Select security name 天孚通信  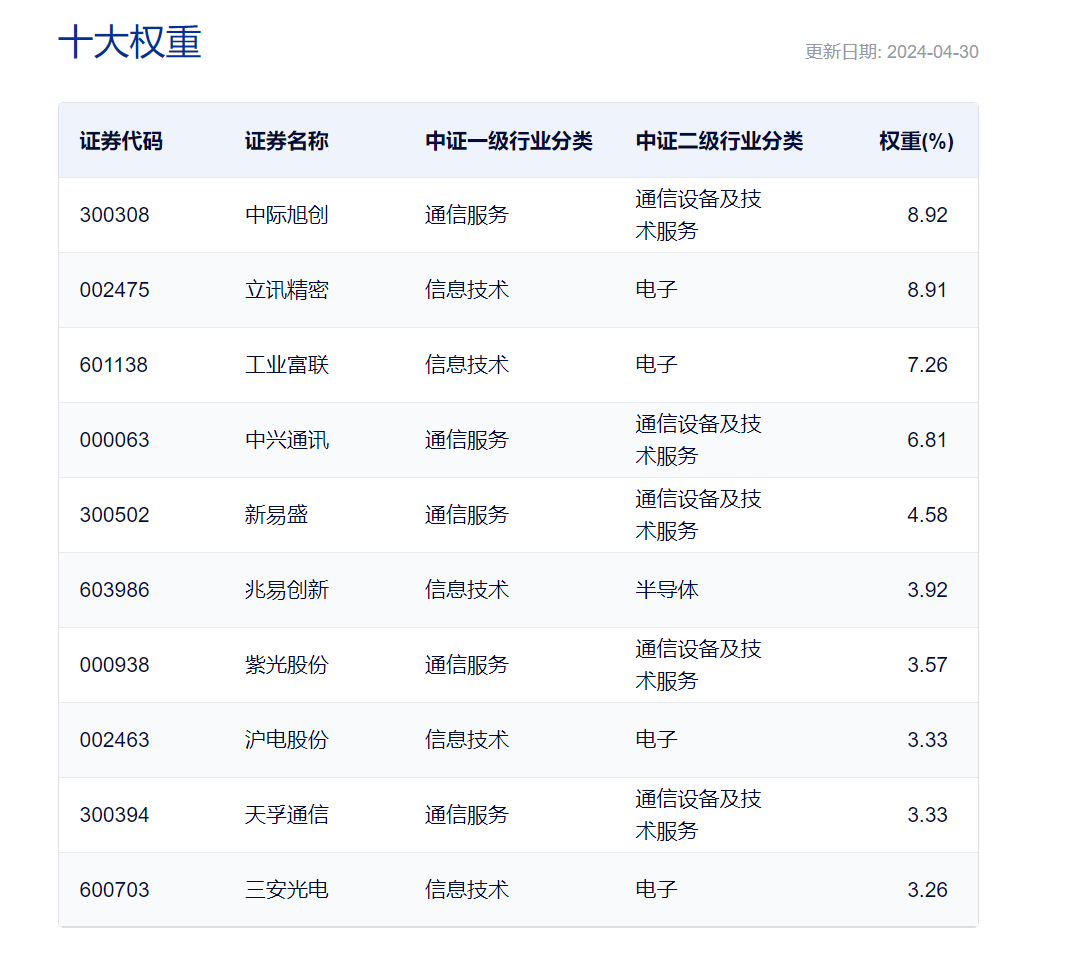click(287, 816)
